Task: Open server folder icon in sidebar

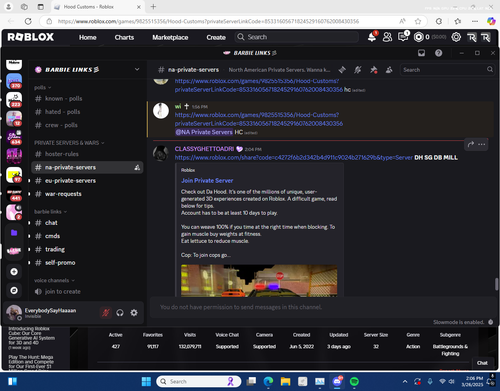Action: [14, 233]
